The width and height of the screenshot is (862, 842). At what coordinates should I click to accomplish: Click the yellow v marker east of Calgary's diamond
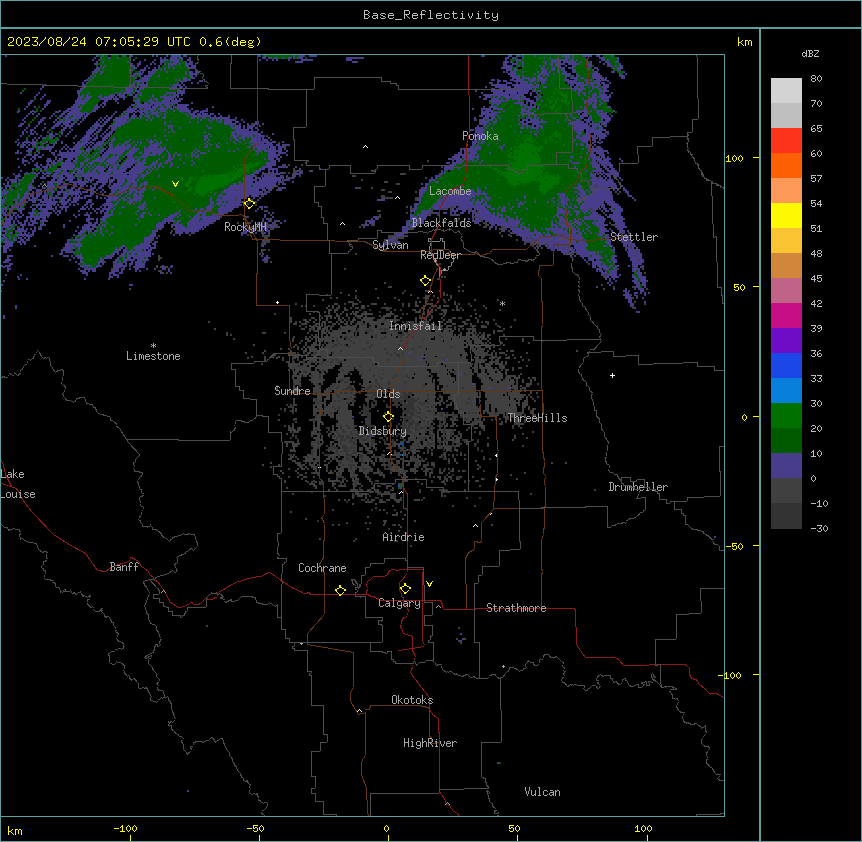click(x=429, y=584)
